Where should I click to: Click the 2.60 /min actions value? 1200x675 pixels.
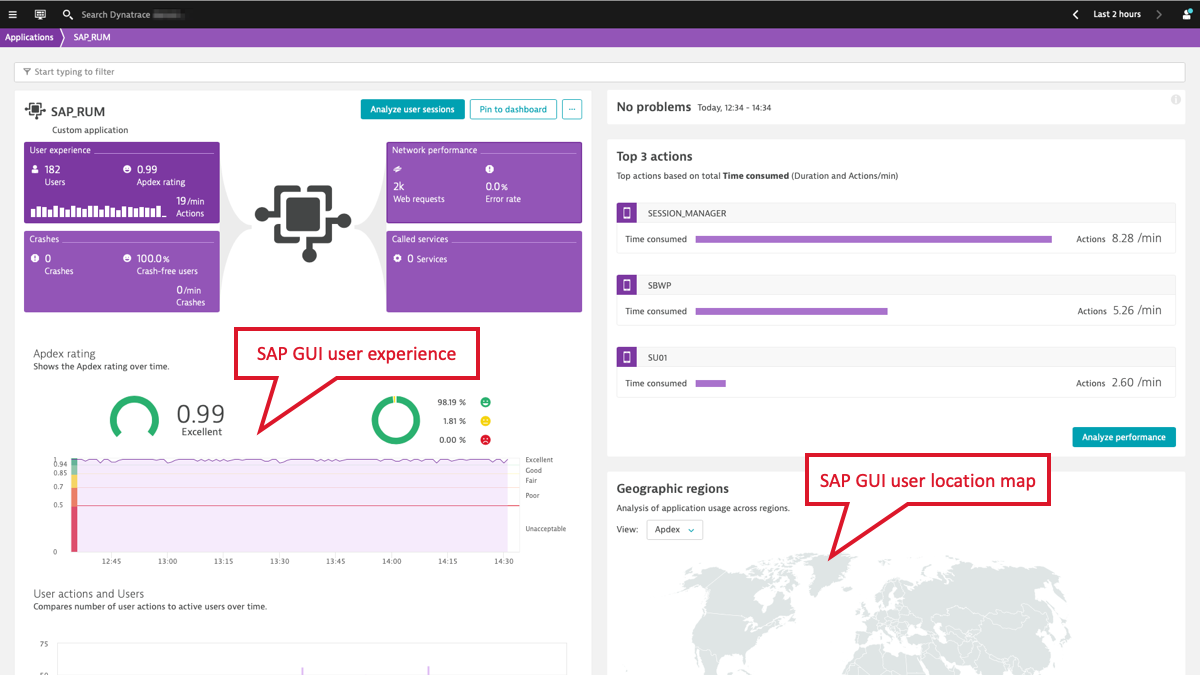click(x=1137, y=383)
